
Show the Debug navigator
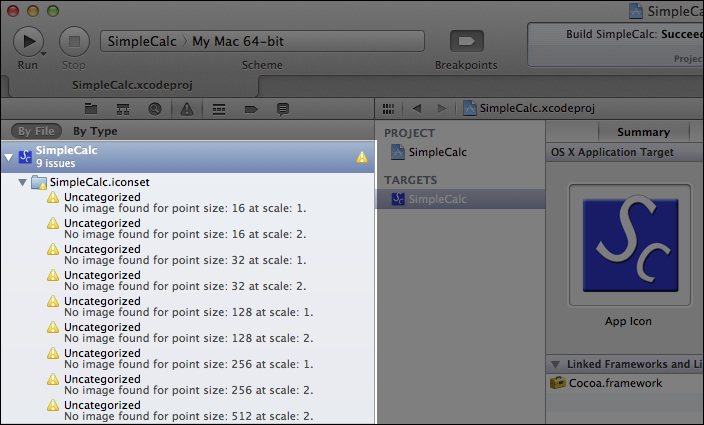tap(219, 109)
